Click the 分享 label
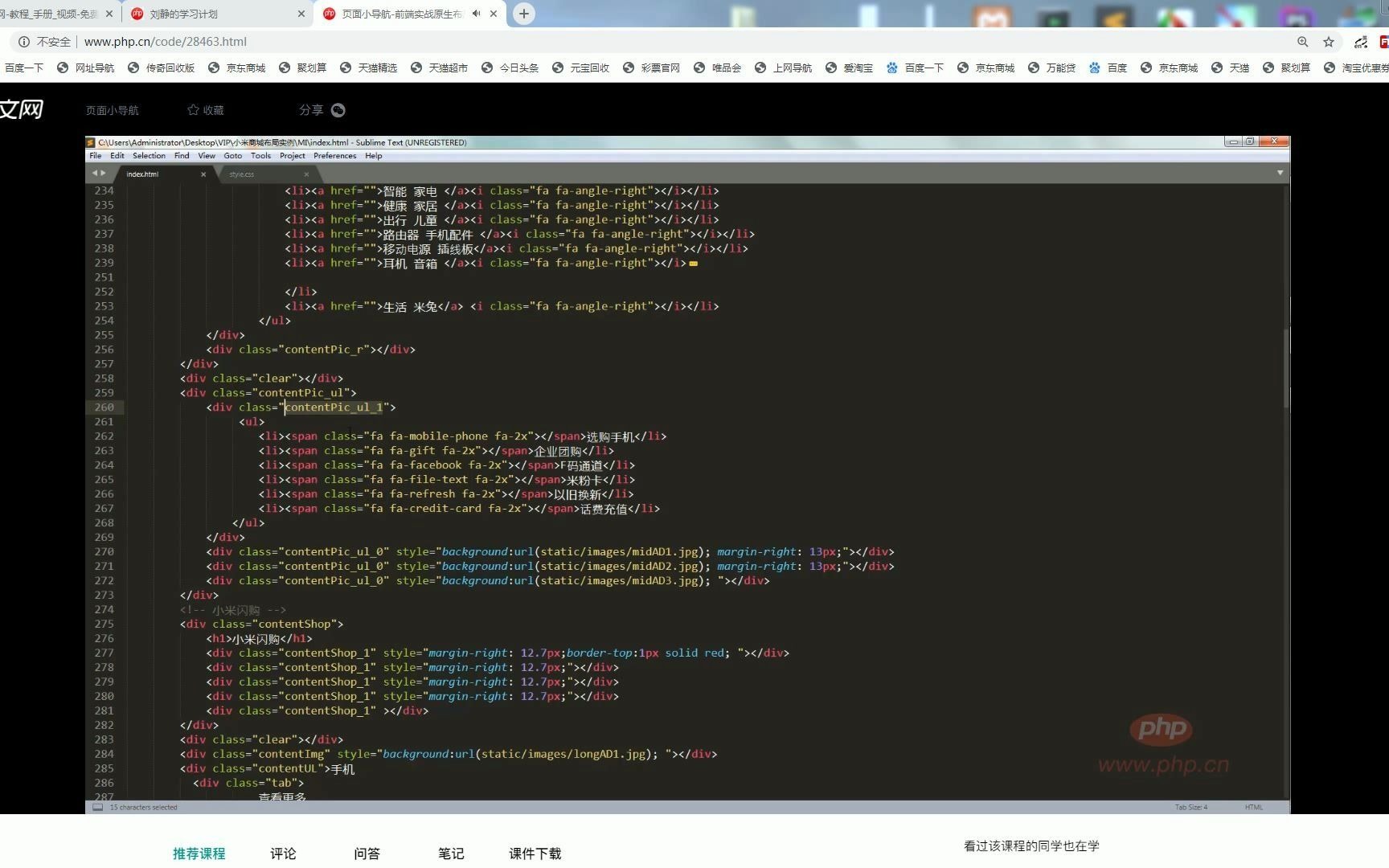The height and width of the screenshot is (868, 1389). coord(311,110)
